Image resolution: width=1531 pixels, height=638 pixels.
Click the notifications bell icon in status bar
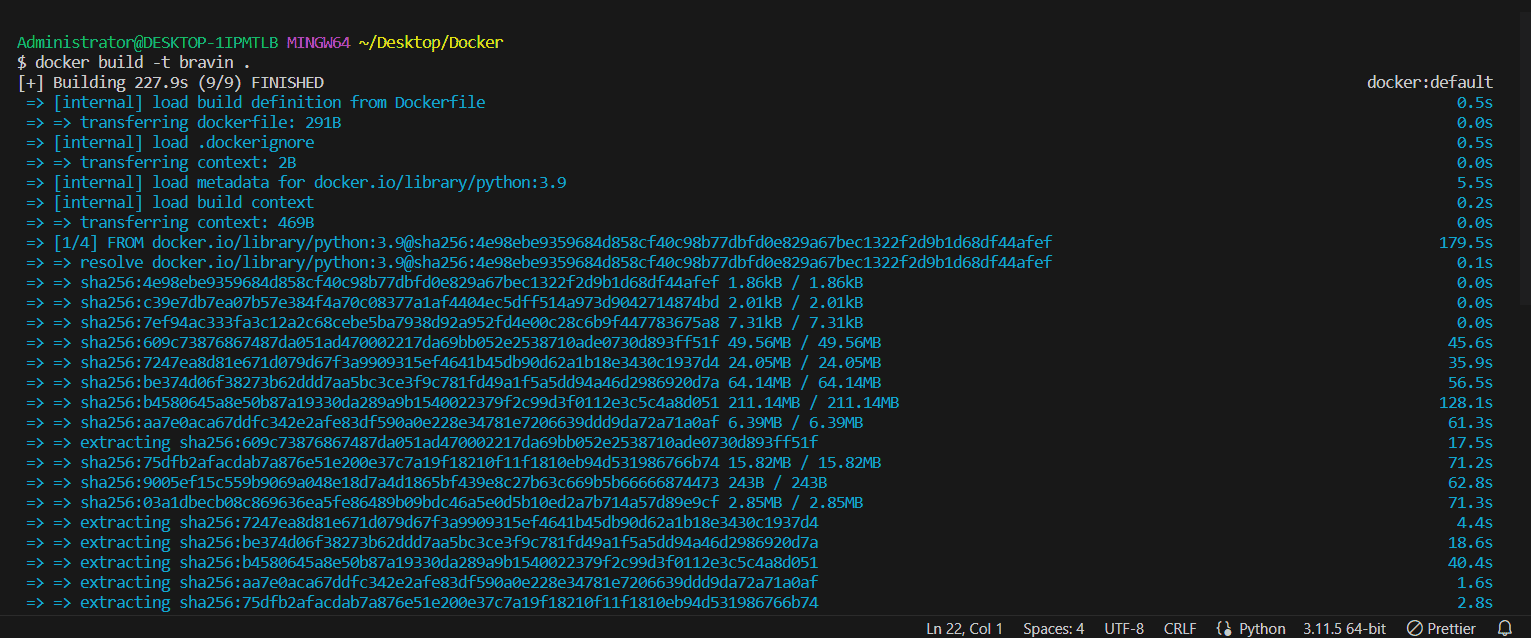1504,628
